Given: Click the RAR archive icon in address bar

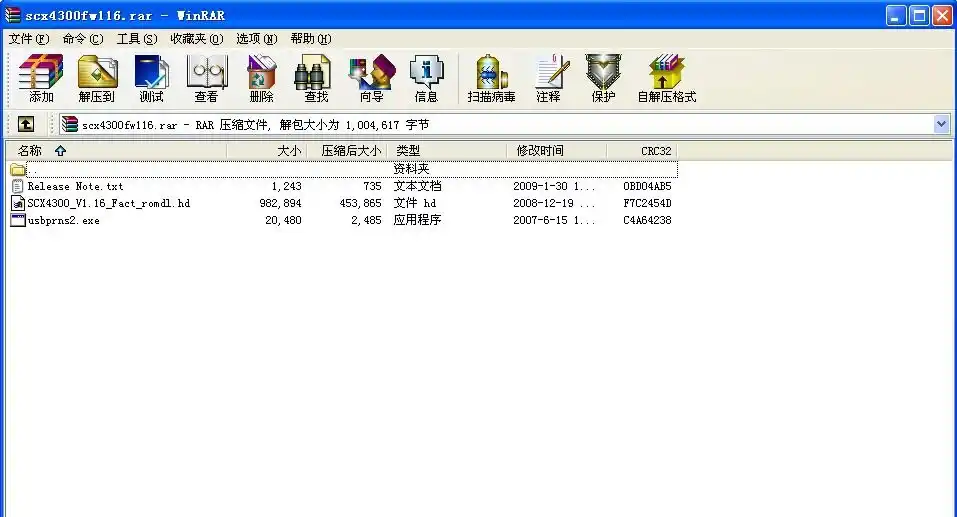Looking at the screenshot, I should click(x=70, y=125).
